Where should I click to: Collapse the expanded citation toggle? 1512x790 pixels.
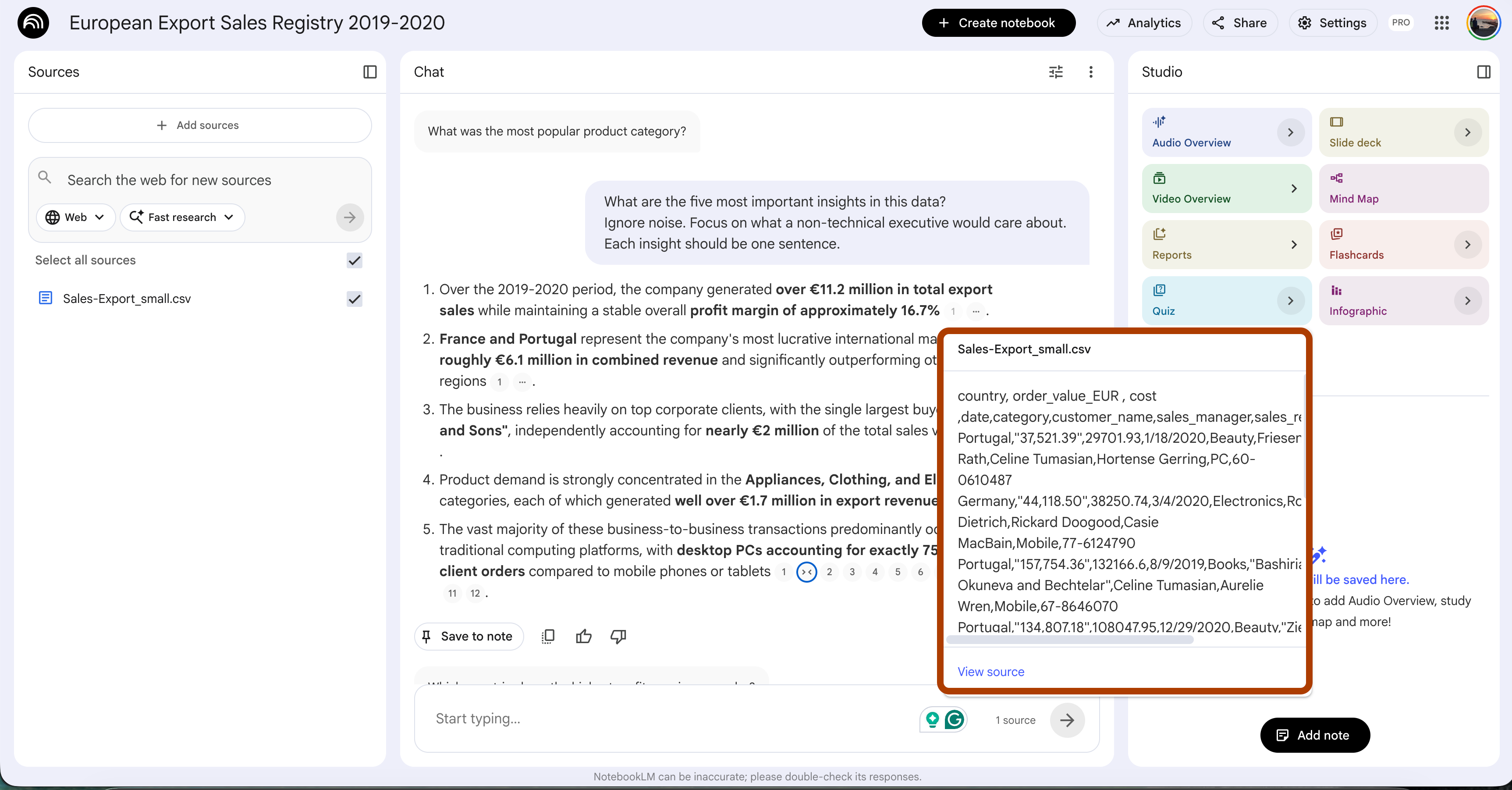[x=806, y=572]
